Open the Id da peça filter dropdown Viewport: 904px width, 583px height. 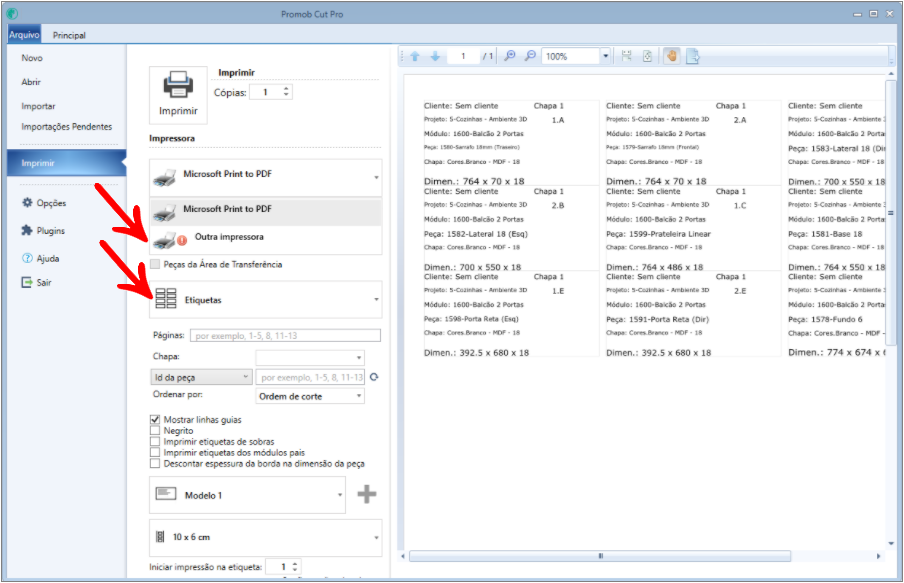pos(201,377)
